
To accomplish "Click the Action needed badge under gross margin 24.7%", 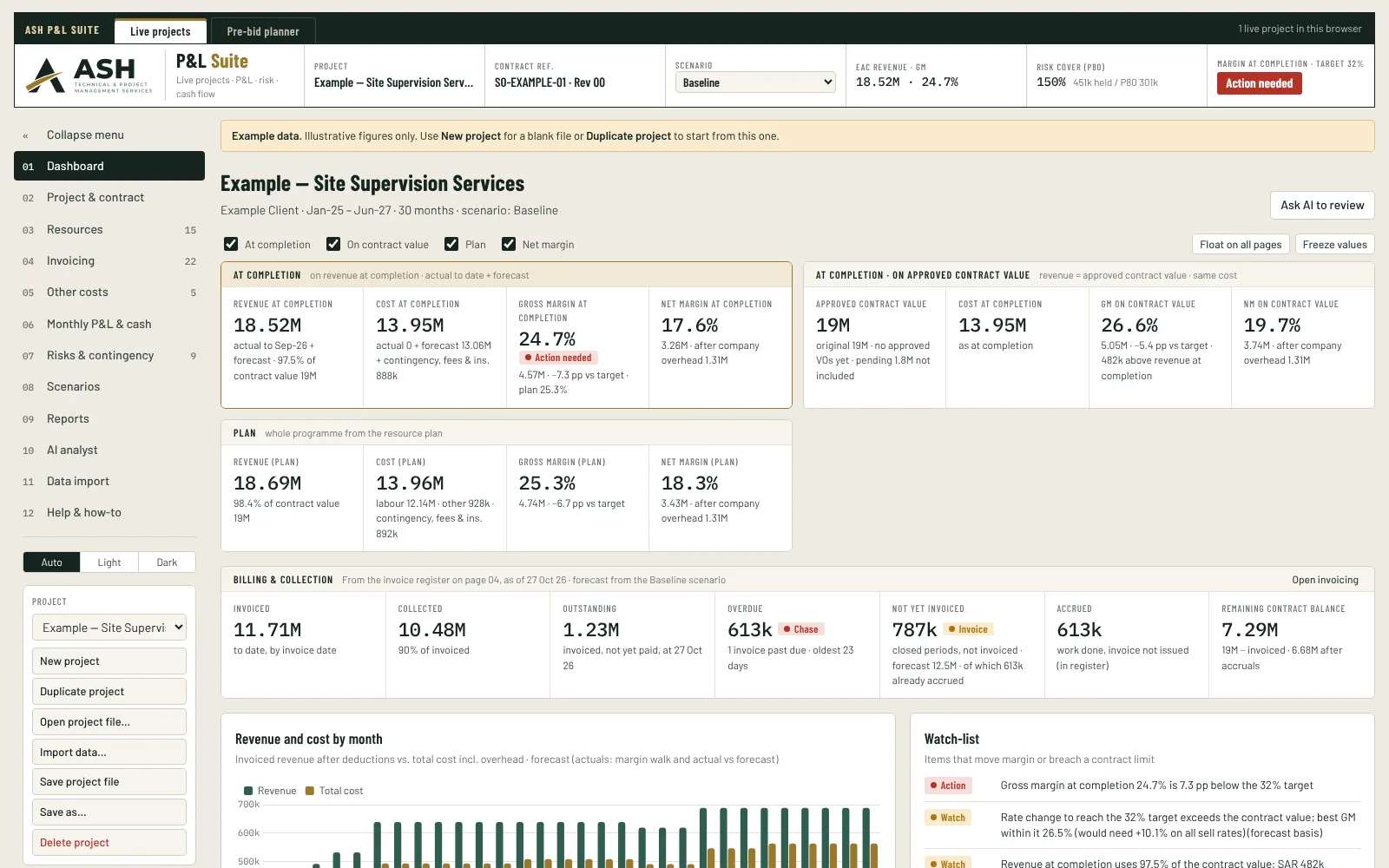I will tap(558, 358).
